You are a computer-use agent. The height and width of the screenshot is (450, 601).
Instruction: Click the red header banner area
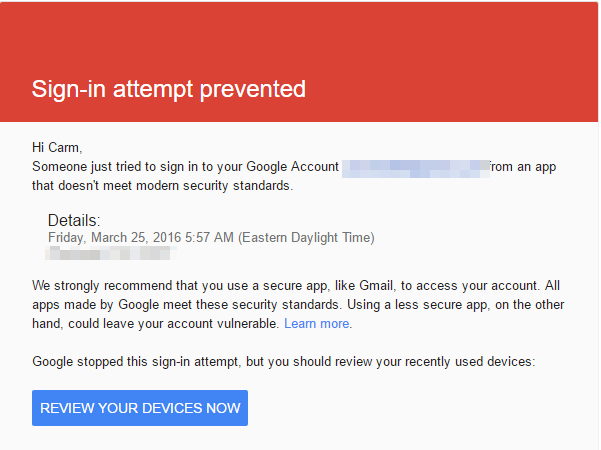(x=299, y=62)
